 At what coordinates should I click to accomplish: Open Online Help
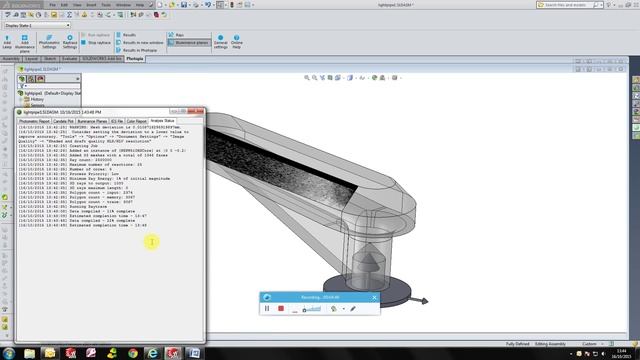236,42
